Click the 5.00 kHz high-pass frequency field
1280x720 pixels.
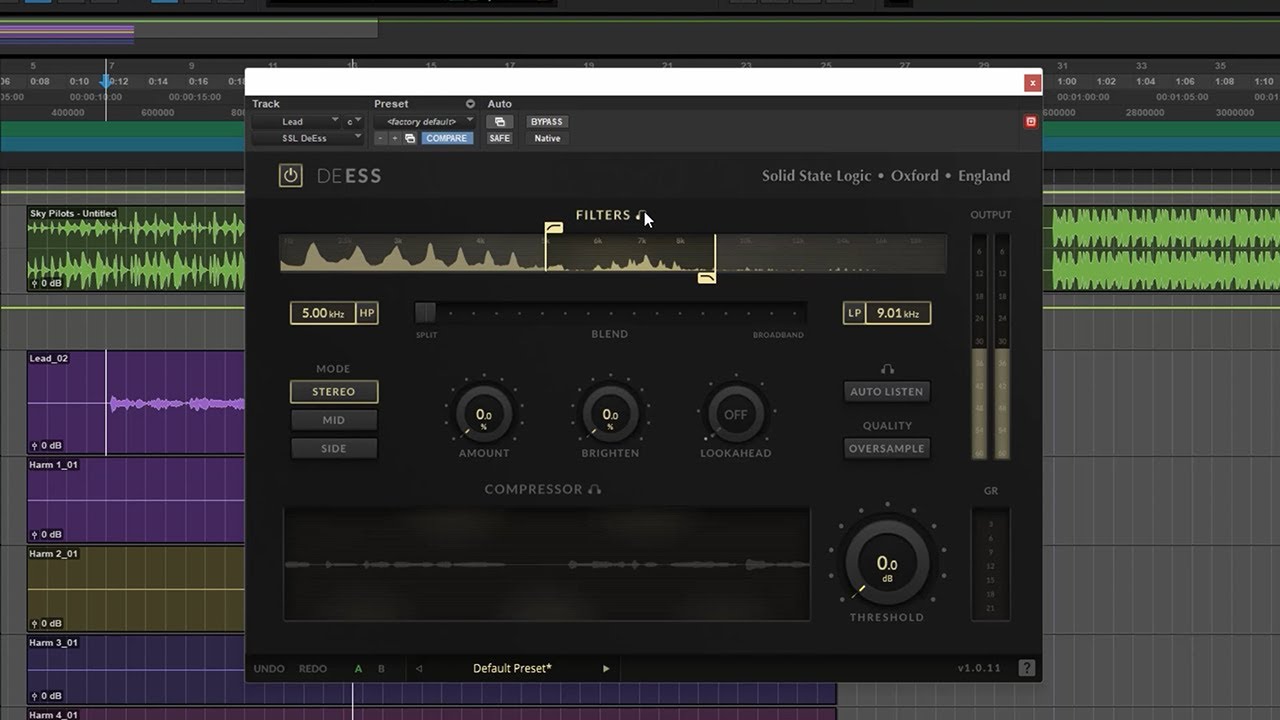(x=323, y=313)
